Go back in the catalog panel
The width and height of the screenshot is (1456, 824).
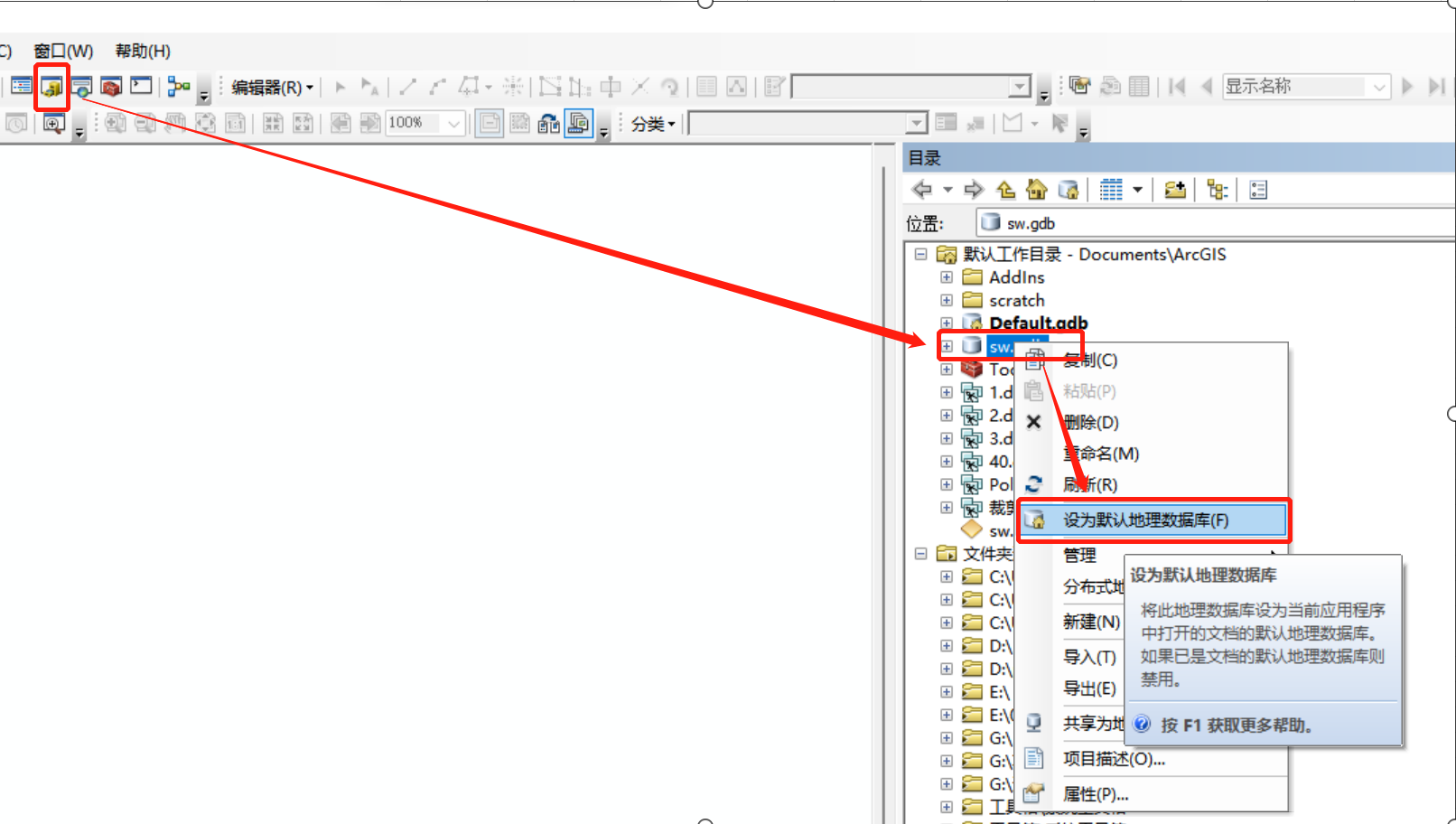click(x=922, y=190)
